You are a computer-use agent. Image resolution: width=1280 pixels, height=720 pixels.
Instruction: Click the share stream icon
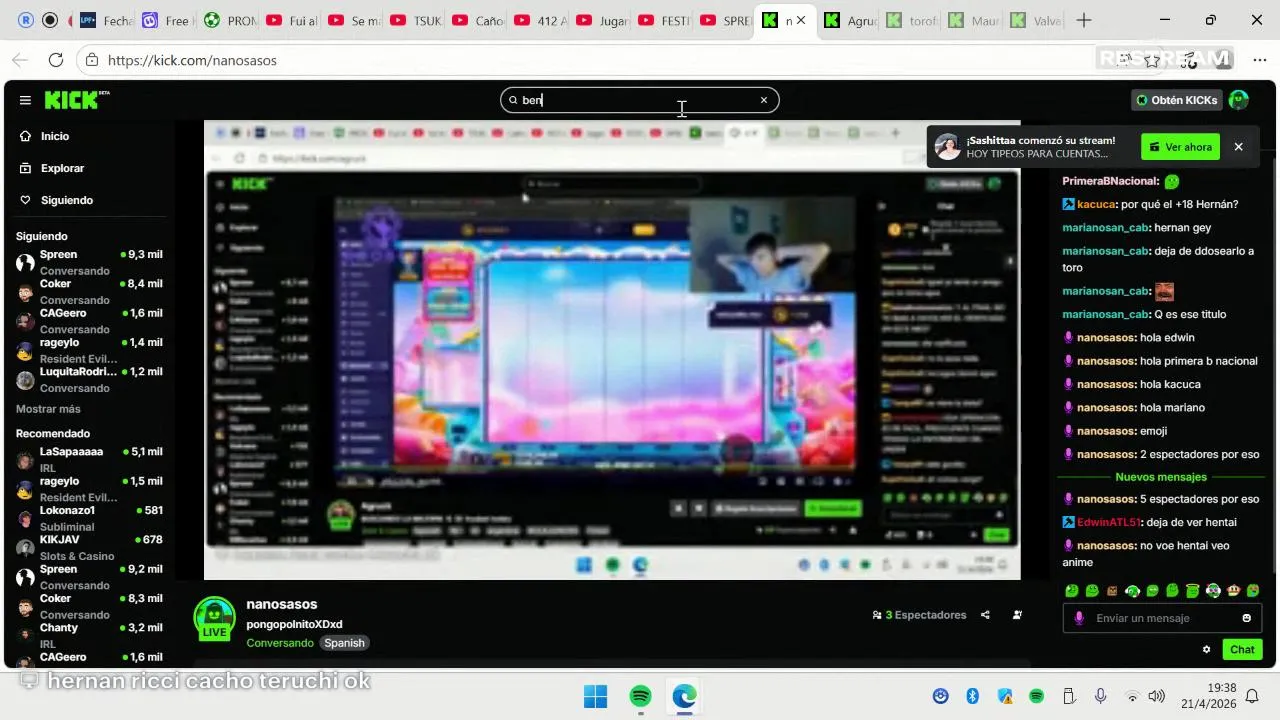coord(985,615)
